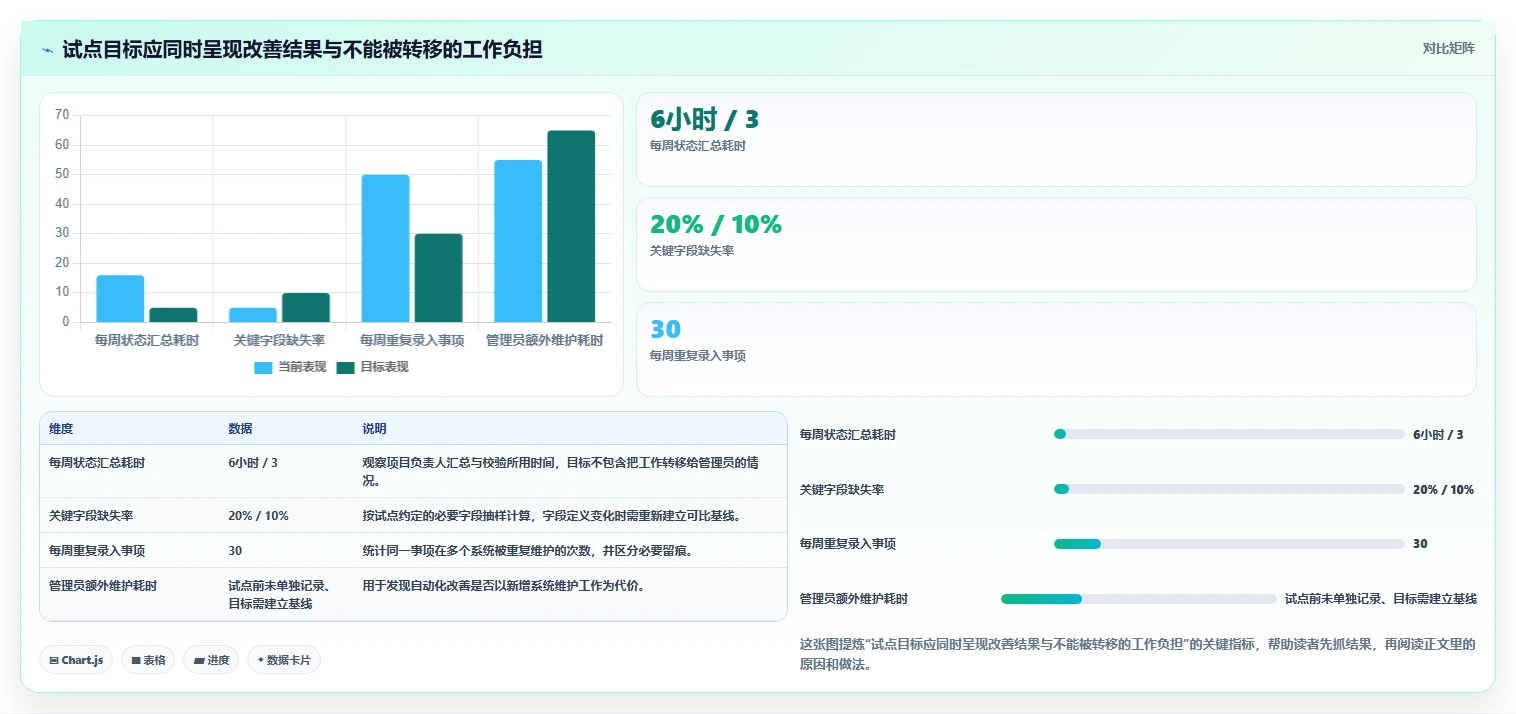Image resolution: width=1516 pixels, height=714 pixels.
Task: Open the data card showing 30
Action: tap(1056, 350)
